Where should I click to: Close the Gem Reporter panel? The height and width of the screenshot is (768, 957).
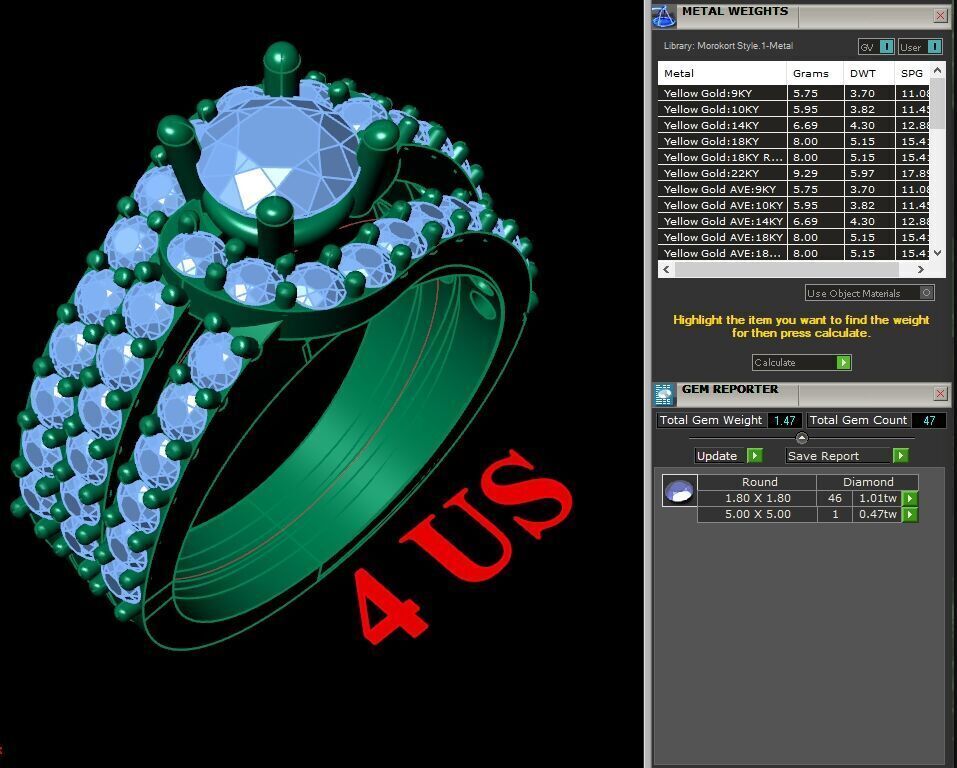click(940, 394)
